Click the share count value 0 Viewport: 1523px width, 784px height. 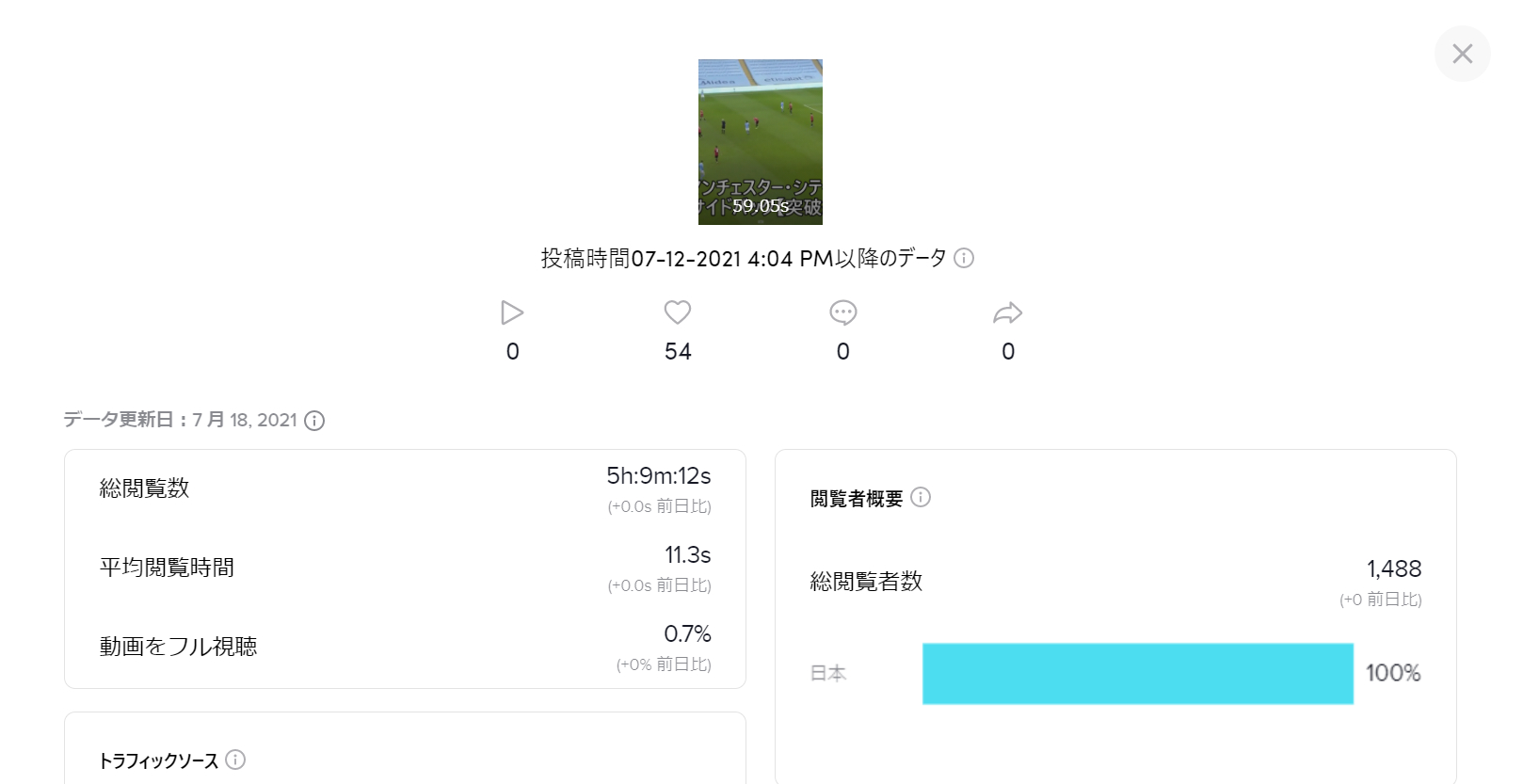(1008, 352)
